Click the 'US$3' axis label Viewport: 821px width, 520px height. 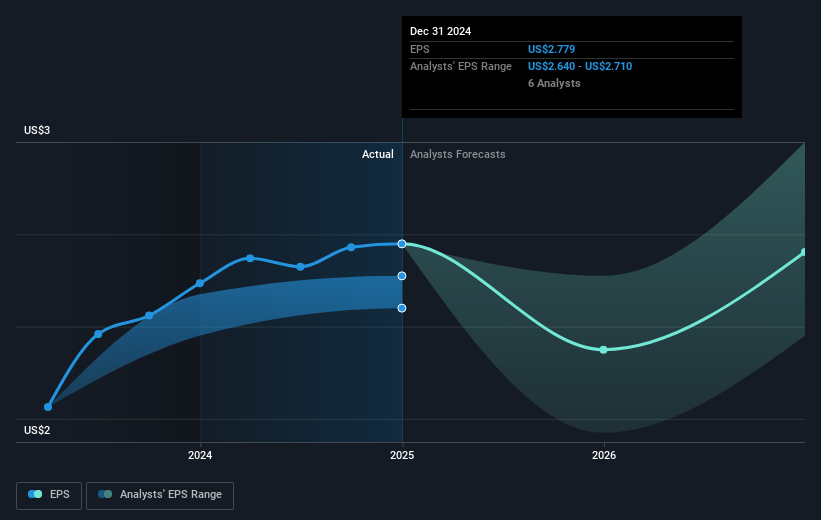[37, 130]
